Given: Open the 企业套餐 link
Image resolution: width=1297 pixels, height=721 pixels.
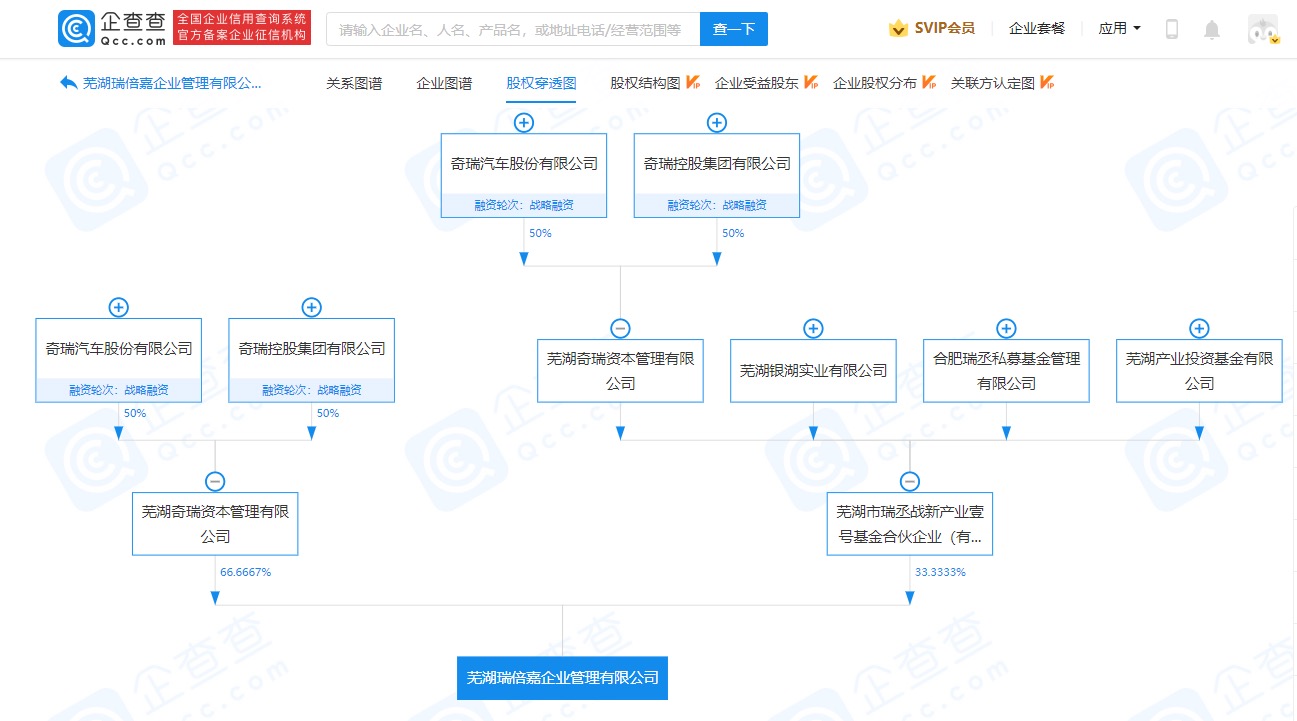Looking at the screenshot, I should coord(1037,29).
